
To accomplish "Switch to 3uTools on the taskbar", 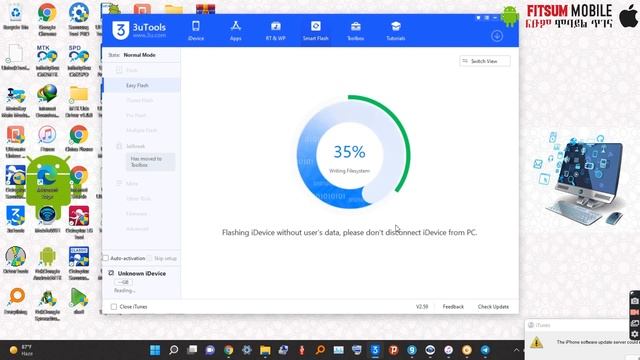I will (x=375, y=350).
